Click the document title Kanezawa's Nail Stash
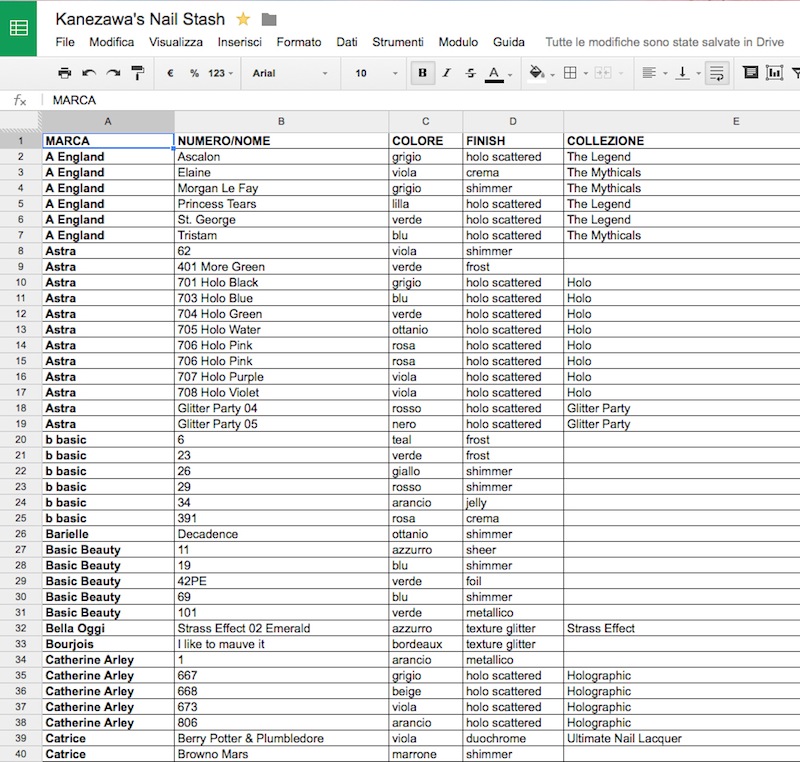 [x=140, y=19]
